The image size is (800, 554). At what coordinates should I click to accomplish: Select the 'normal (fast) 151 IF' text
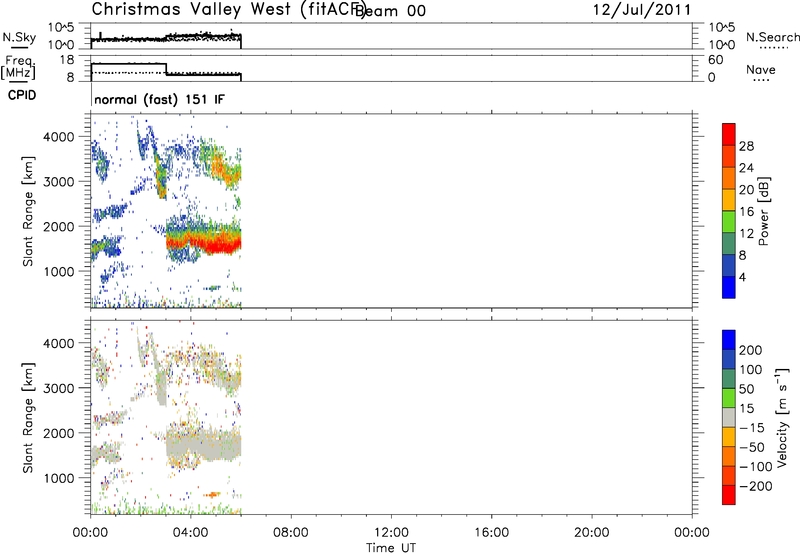[x=159, y=99]
